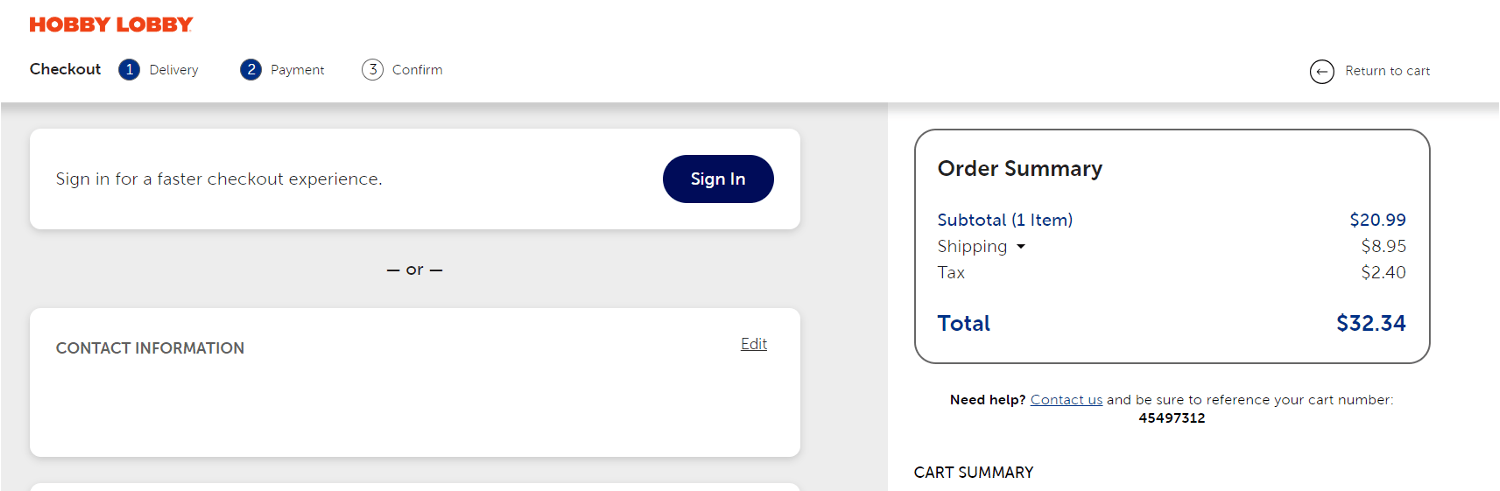Expand the Shipping dropdown arrow
The height and width of the screenshot is (491, 1500).
[x=1021, y=247]
